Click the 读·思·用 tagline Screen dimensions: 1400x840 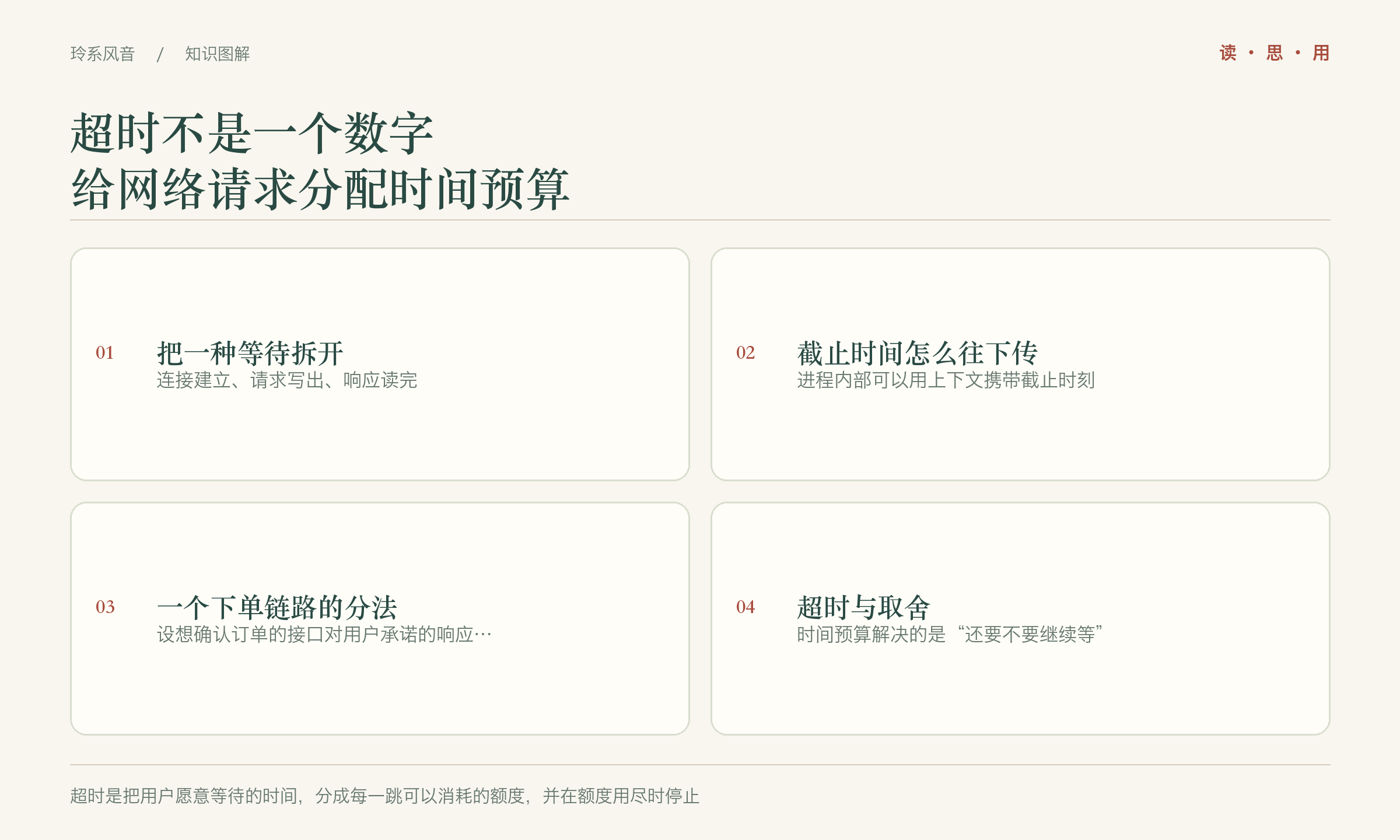(1275, 53)
